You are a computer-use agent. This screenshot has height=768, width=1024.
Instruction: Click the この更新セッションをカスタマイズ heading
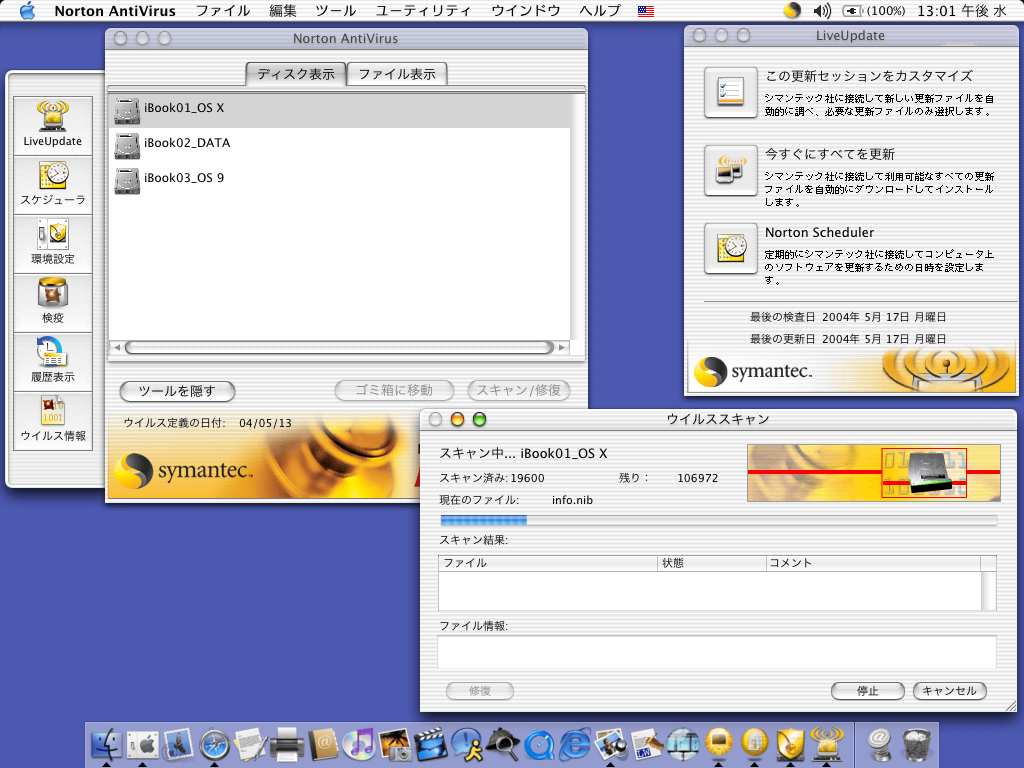869,76
